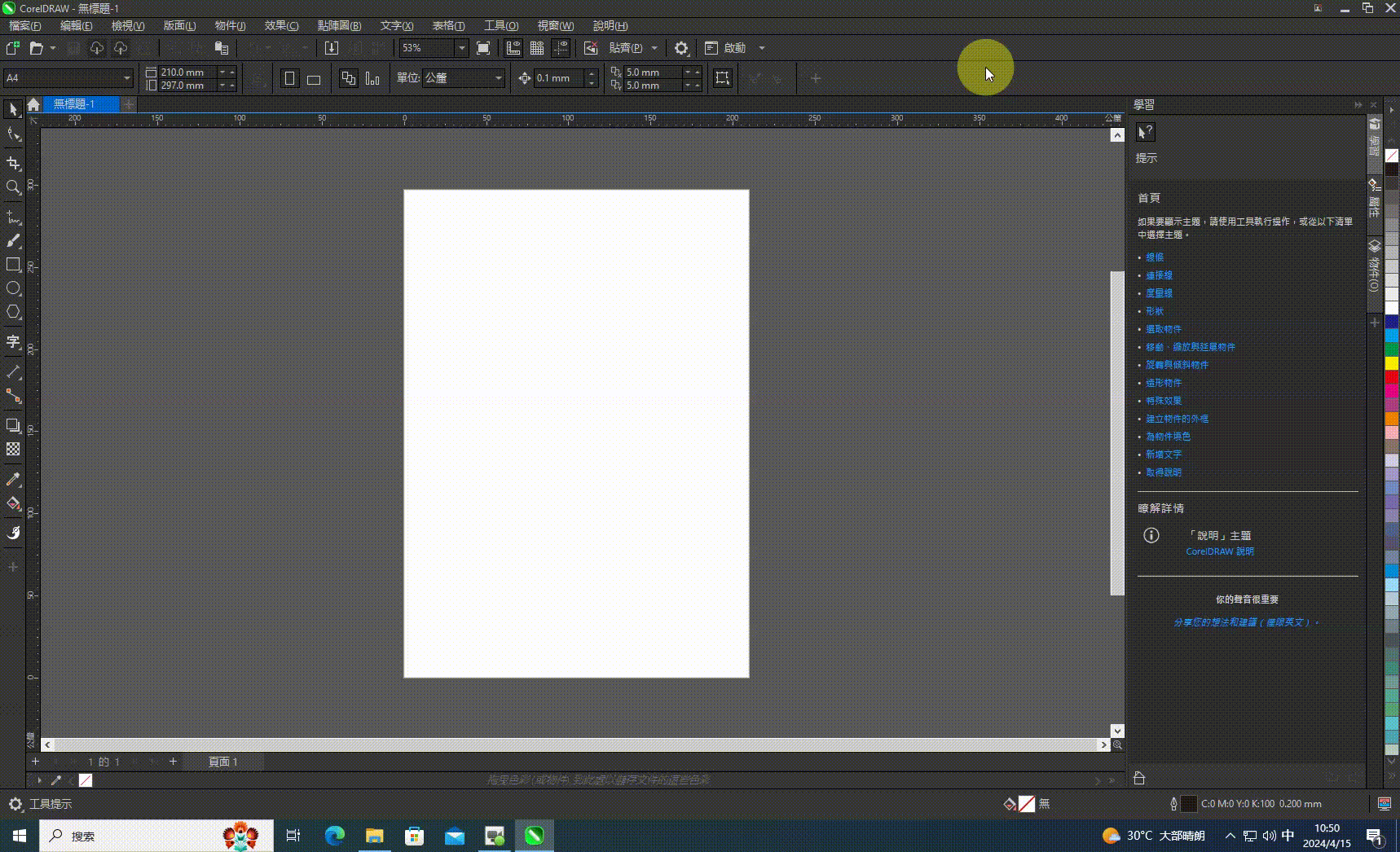Select the Freehand curve tool

click(13, 217)
